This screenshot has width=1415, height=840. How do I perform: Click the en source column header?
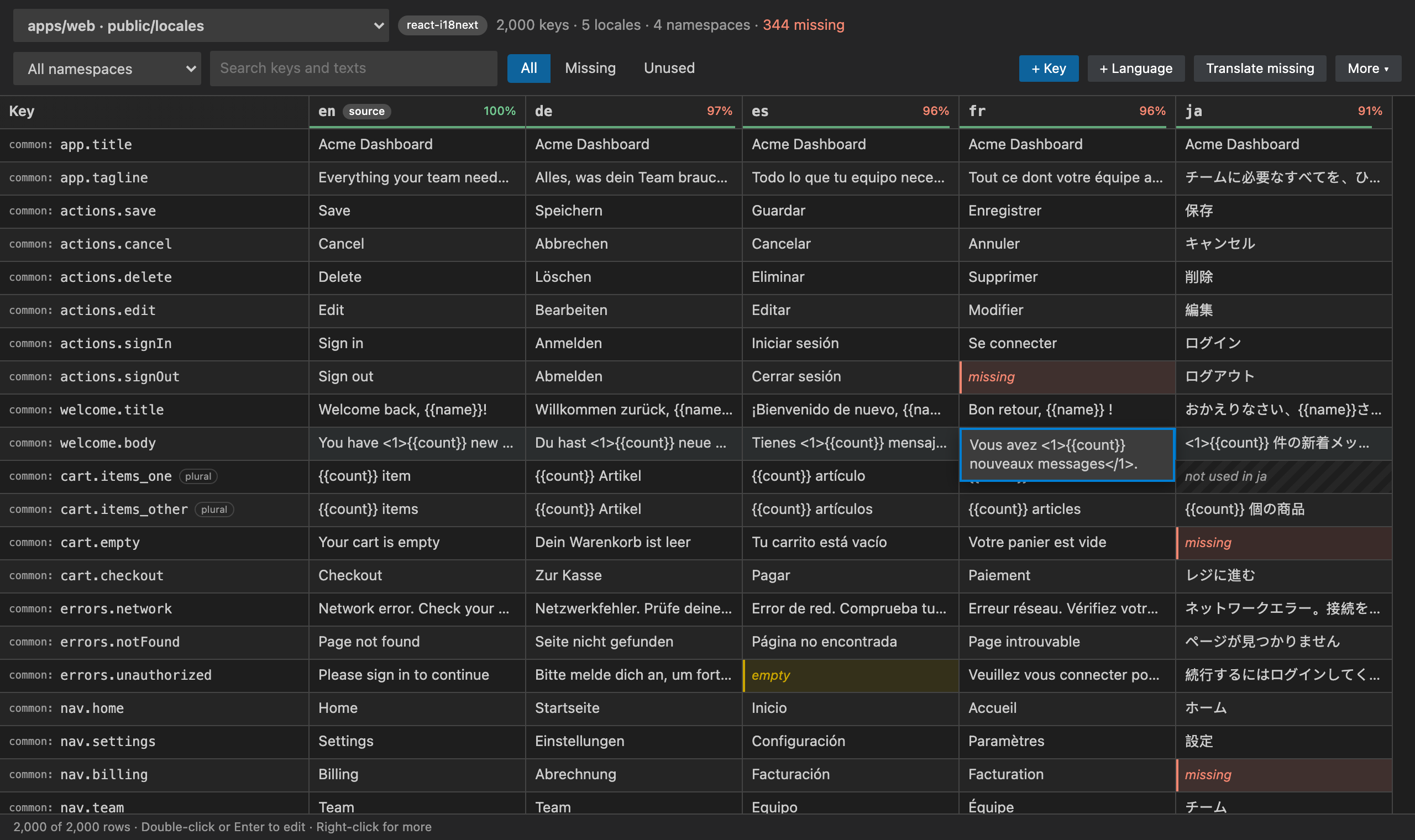(x=417, y=112)
